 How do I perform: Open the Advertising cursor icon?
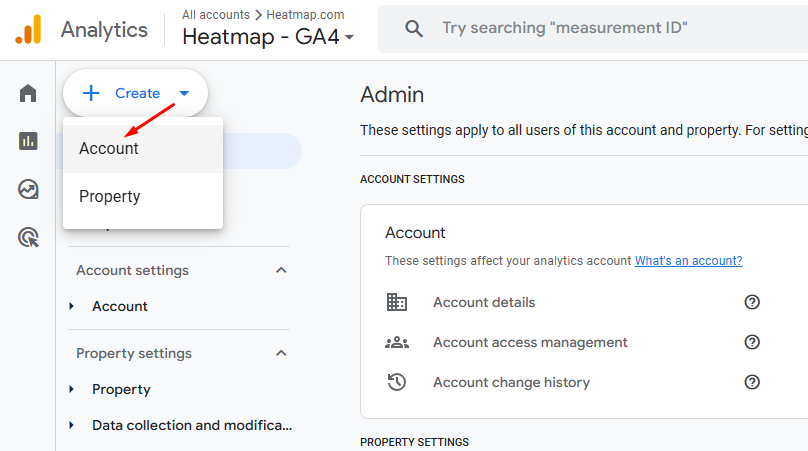click(x=28, y=237)
